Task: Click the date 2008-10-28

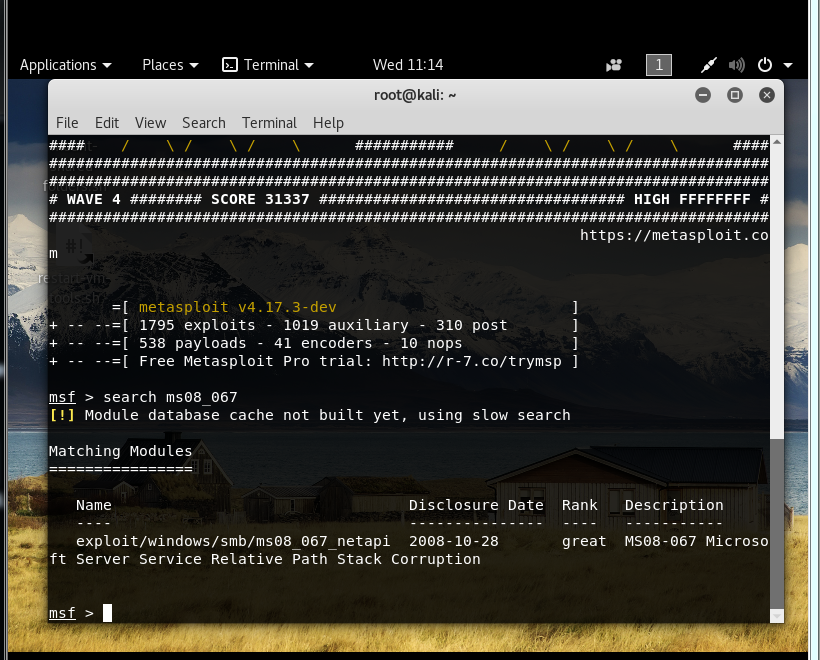Action: [453, 541]
